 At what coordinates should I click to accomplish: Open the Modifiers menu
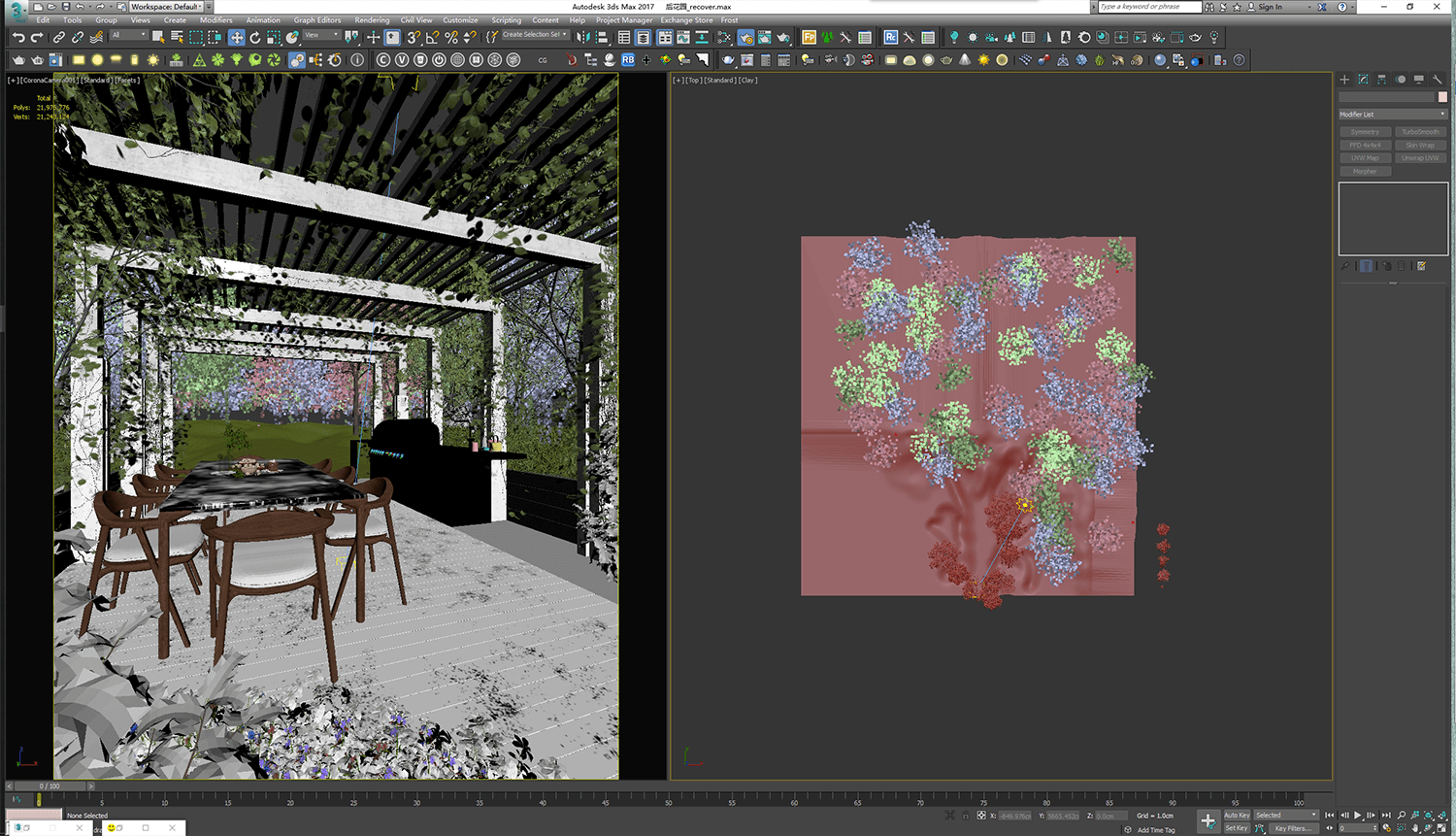tap(215, 19)
